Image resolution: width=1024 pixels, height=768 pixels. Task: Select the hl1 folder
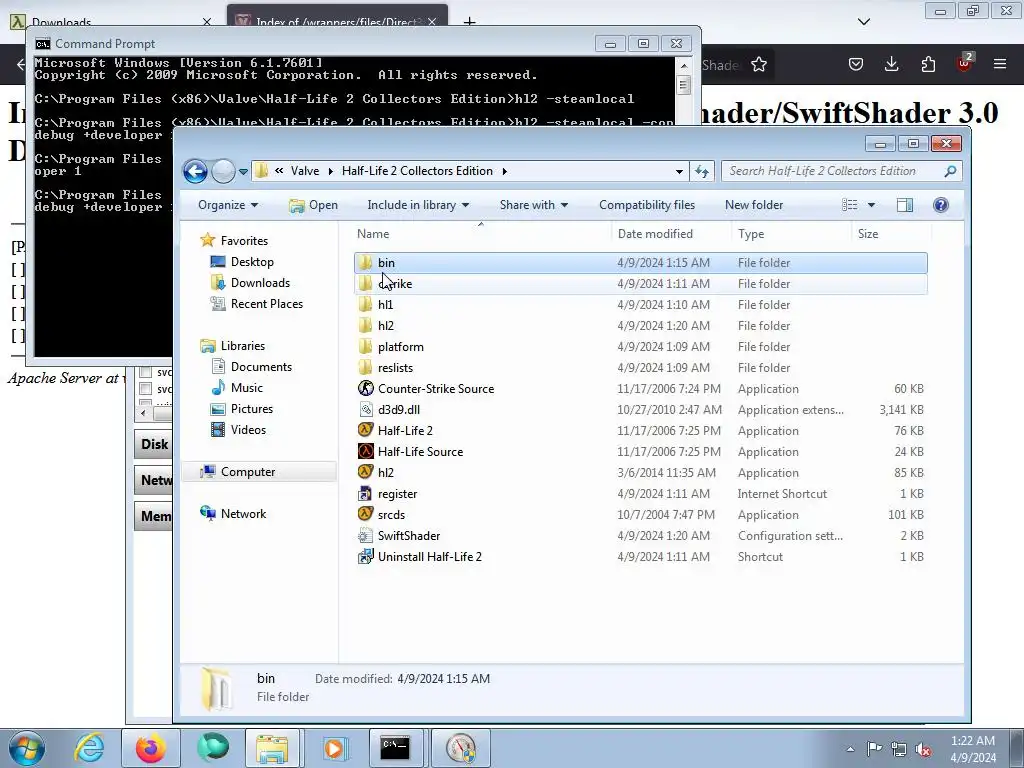(x=641, y=305)
